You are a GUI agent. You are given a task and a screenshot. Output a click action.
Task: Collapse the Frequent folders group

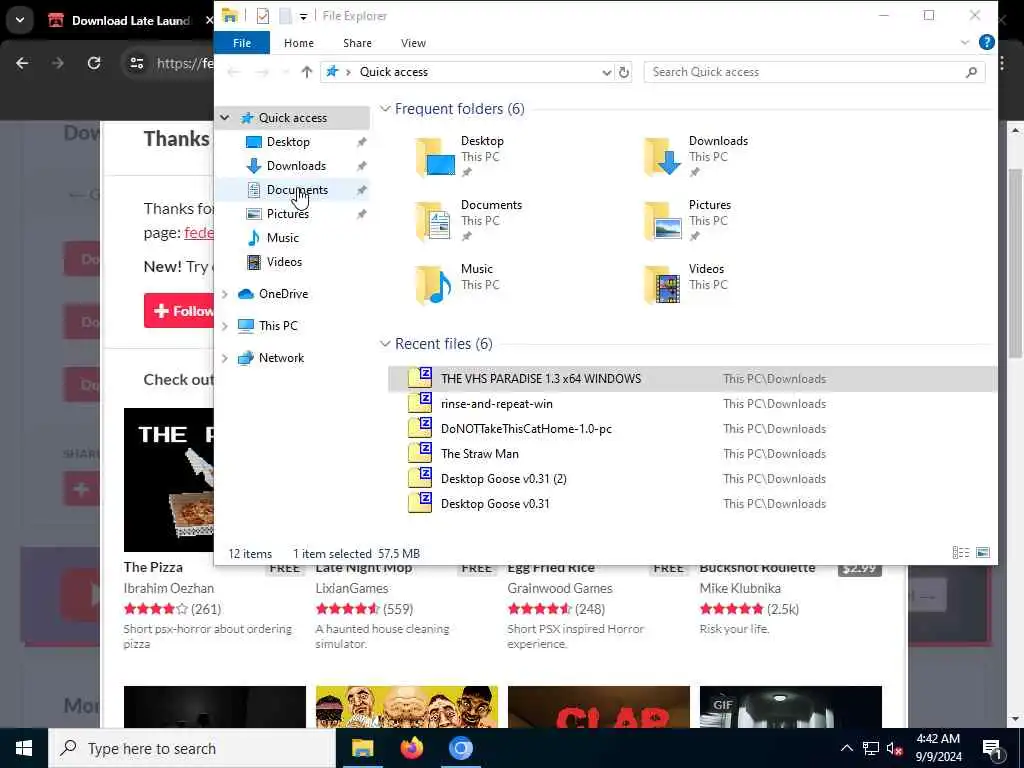[385, 109]
